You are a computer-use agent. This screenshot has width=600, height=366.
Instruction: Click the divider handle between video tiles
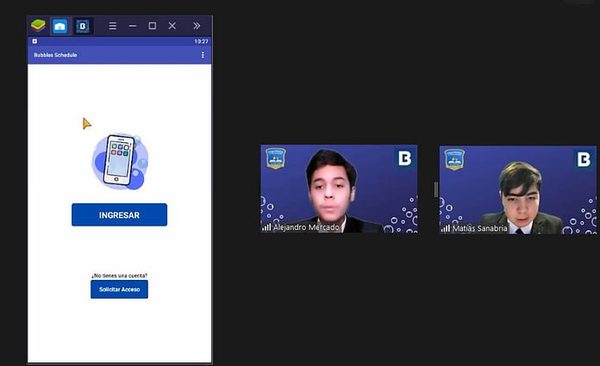(x=436, y=190)
